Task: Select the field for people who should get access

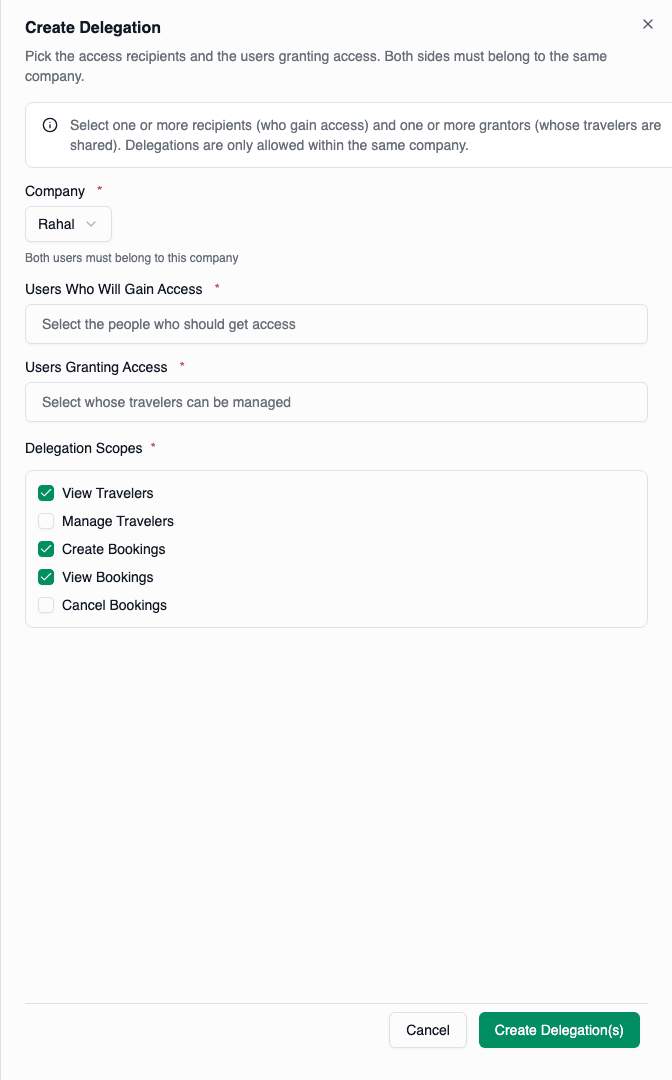Action: click(335, 324)
